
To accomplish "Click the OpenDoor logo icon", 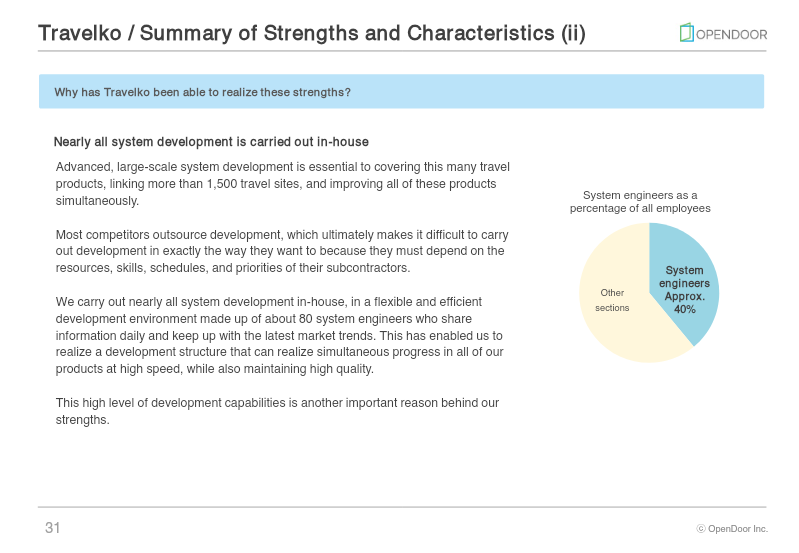I will pos(686,33).
